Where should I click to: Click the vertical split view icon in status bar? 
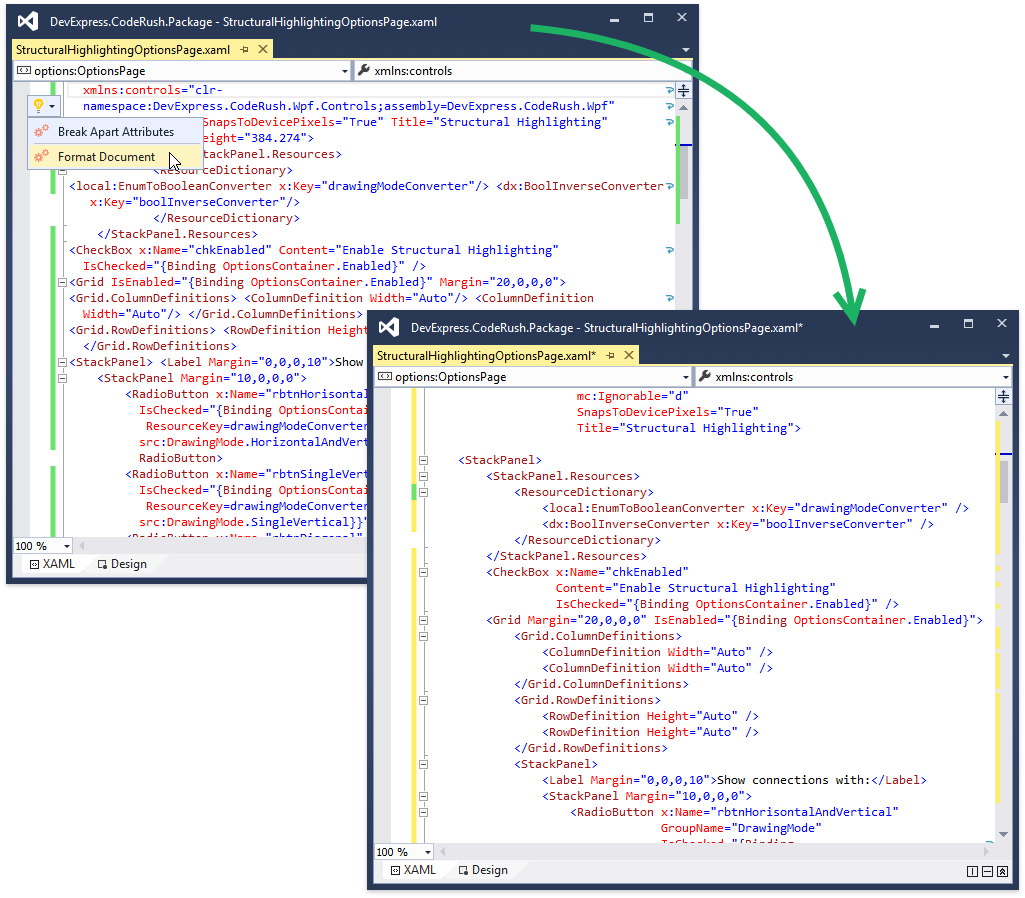pyautogui.click(x=972, y=872)
